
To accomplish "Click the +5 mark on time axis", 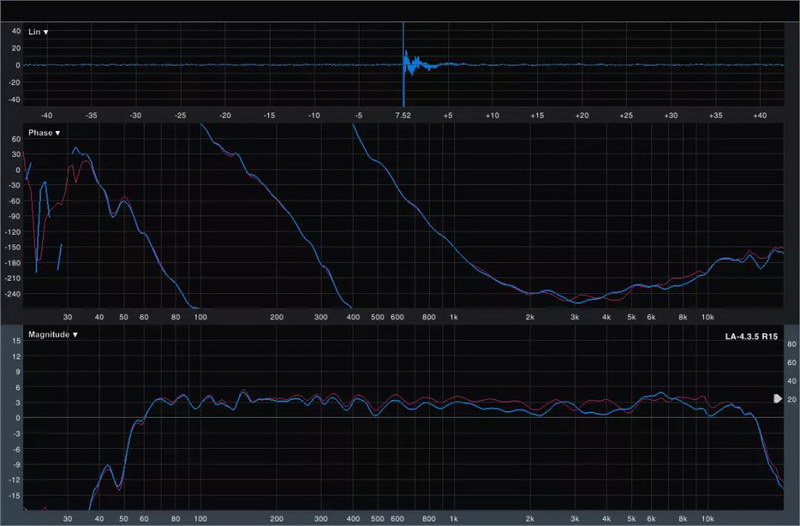I will click(x=448, y=116).
